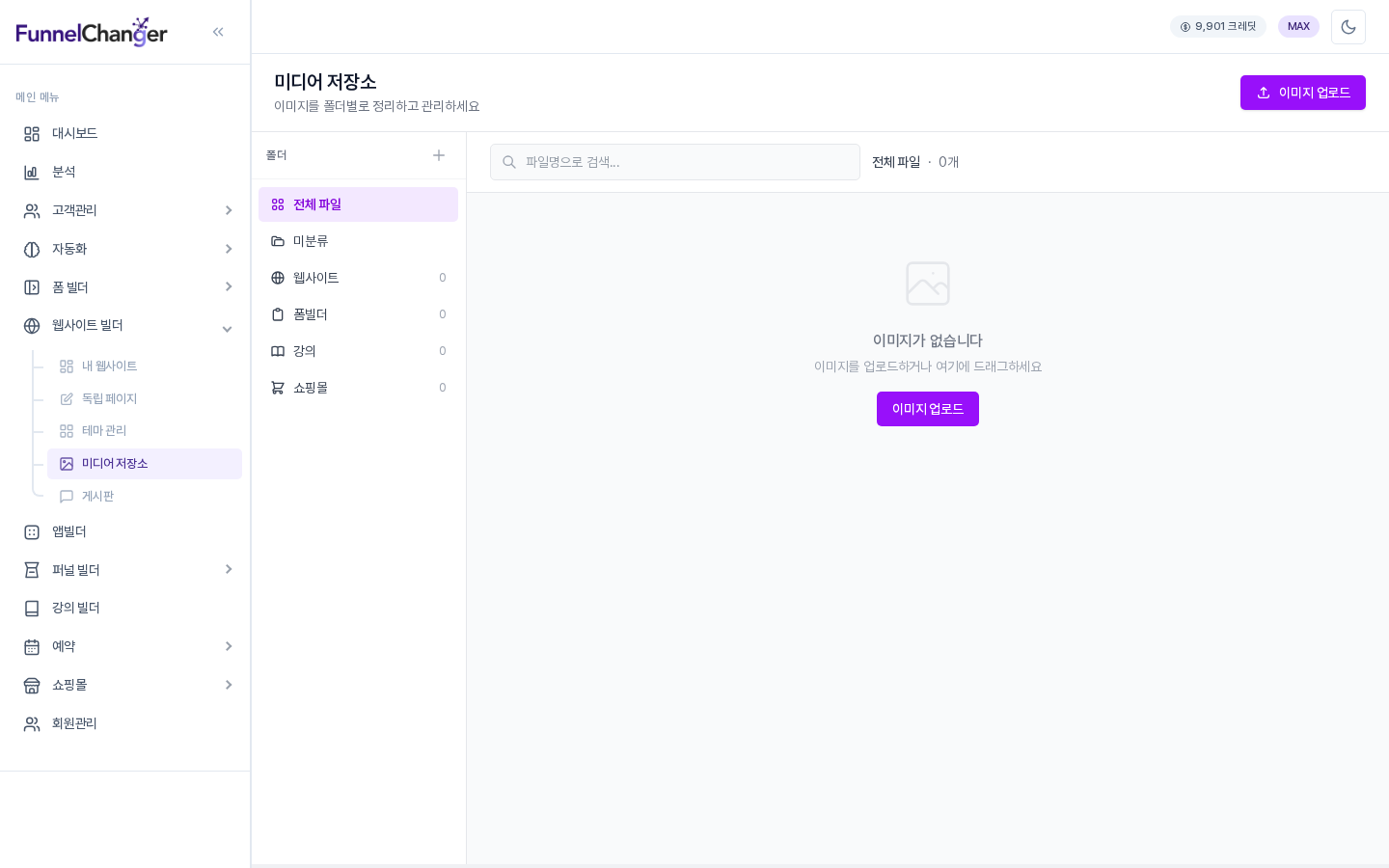Open 내 웹사이트 submenu item
This screenshot has width=1389, height=868.
click(145, 366)
